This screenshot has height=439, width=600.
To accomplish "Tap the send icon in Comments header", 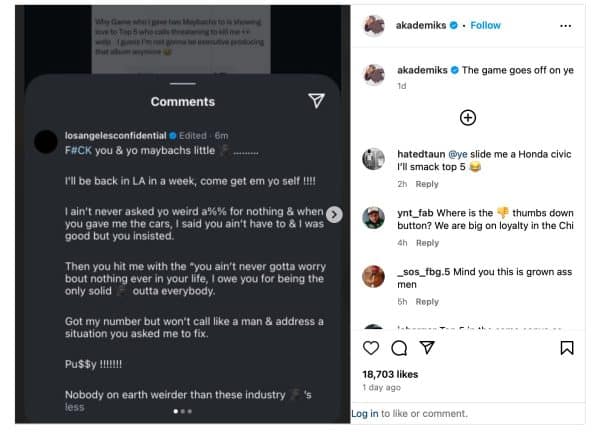I will tap(316, 100).
